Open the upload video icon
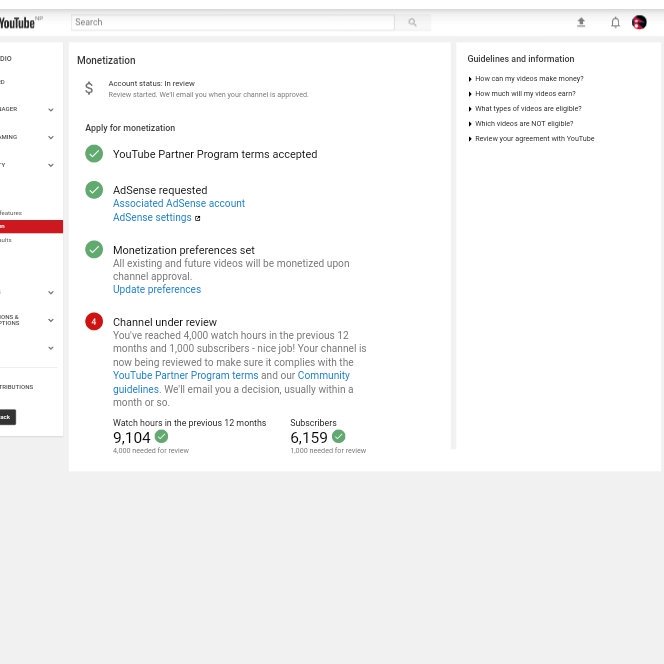Screen dimensions: 664x664 581,22
